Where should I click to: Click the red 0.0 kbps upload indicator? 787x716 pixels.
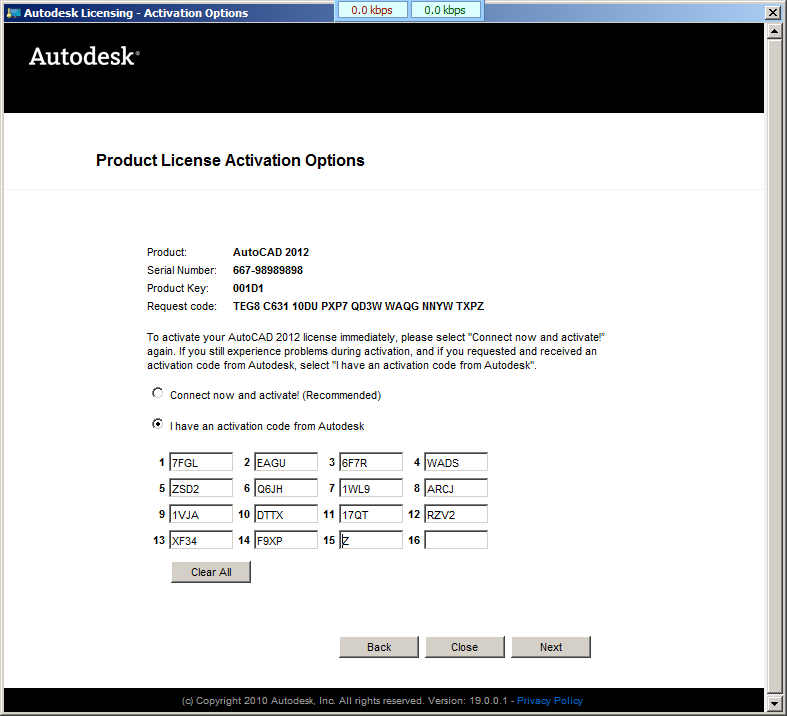pos(372,10)
